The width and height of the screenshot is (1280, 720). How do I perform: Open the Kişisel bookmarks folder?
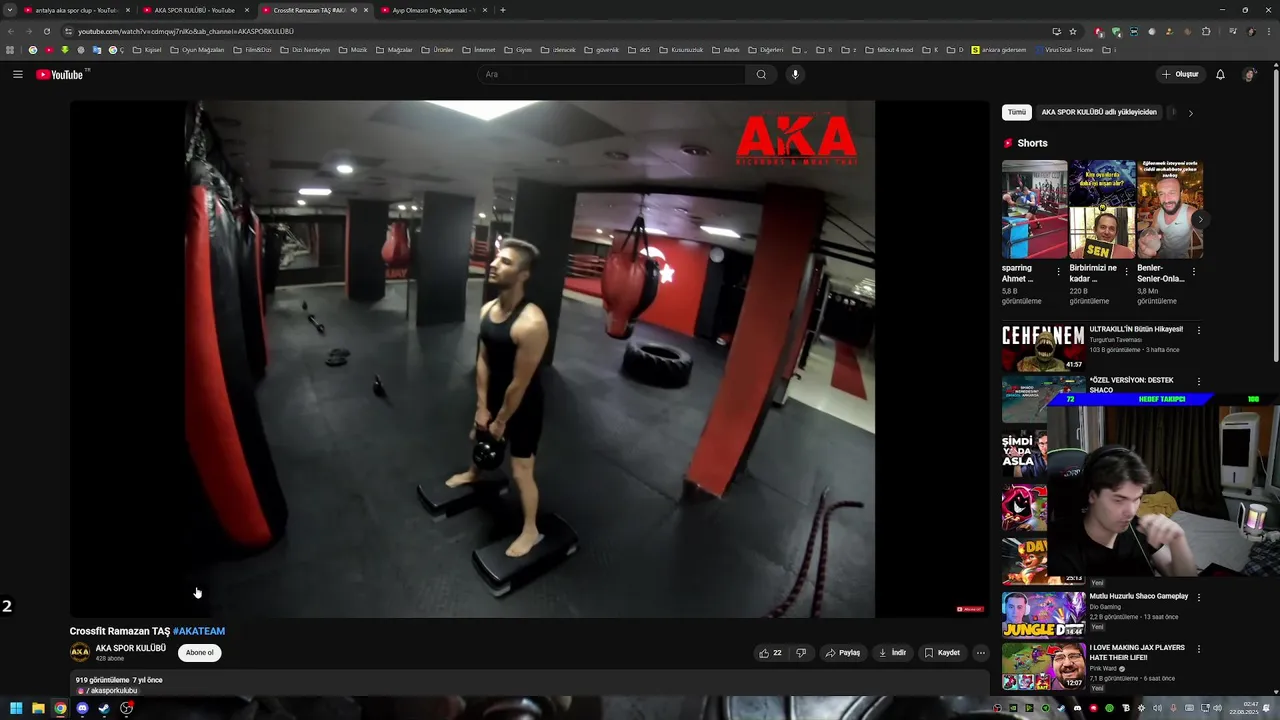tap(147, 50)
